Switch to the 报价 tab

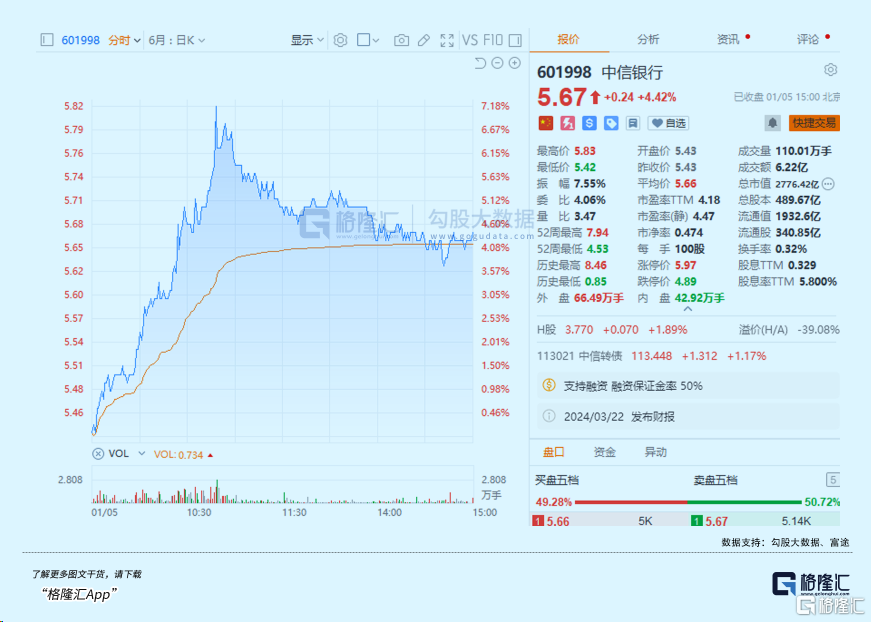click(x=568, y=39)
